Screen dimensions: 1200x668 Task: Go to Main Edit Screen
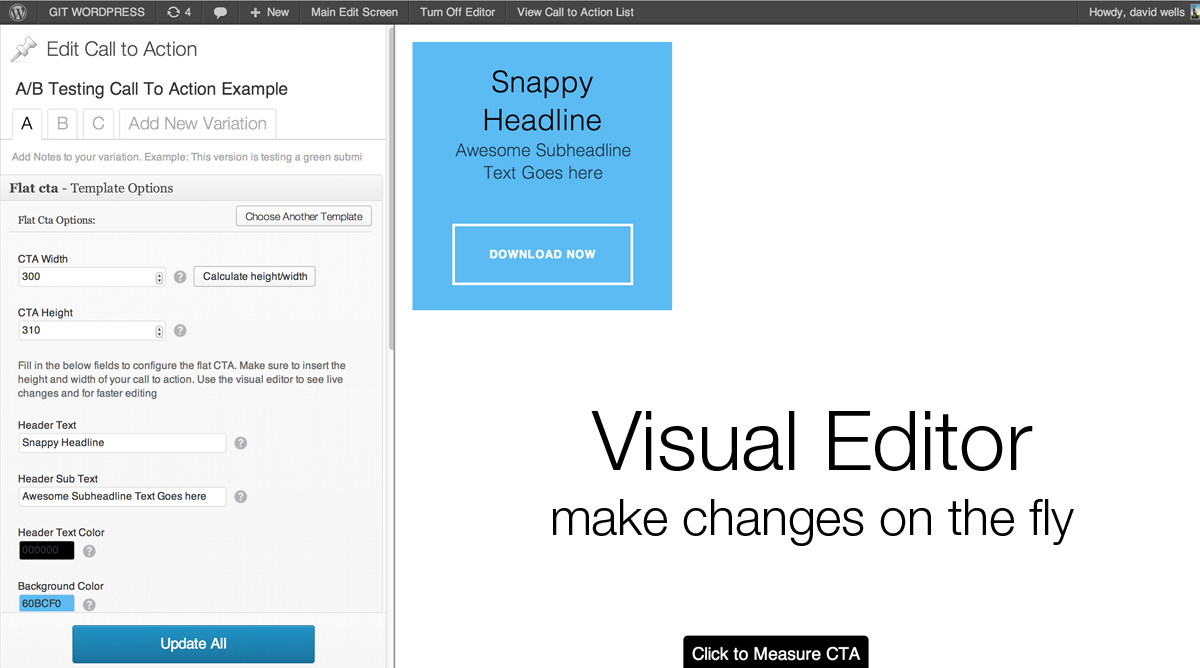(x=354, y=12)
